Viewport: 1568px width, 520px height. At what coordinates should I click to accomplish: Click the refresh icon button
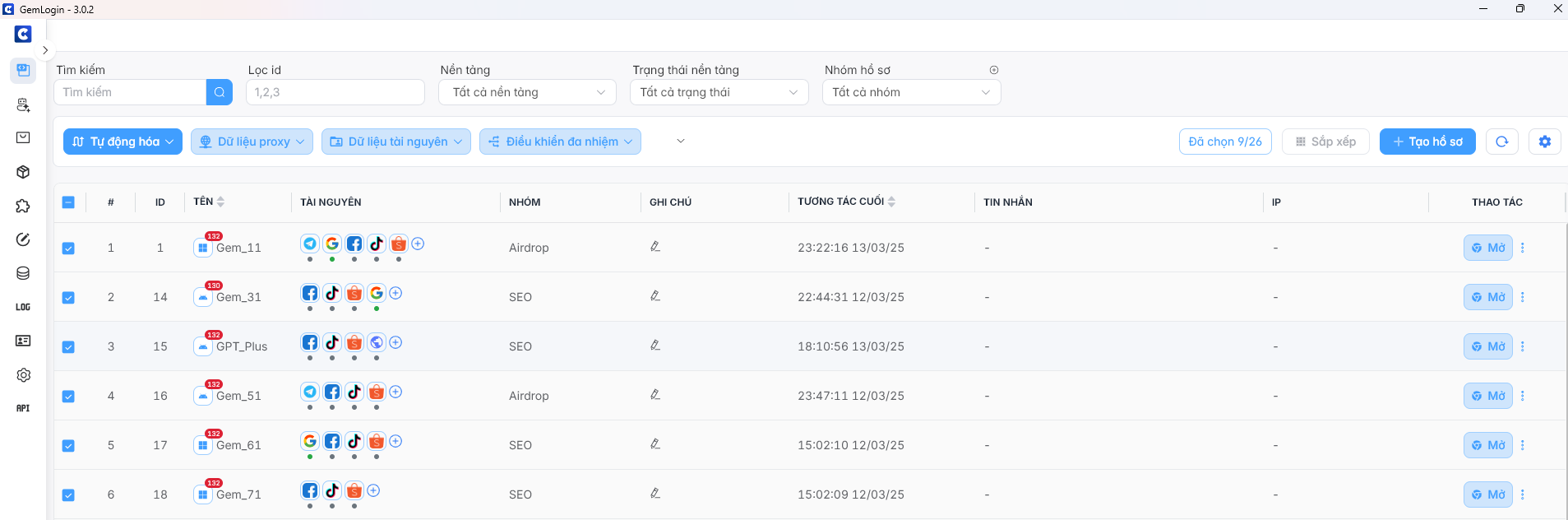click(x=1501, y=142)
